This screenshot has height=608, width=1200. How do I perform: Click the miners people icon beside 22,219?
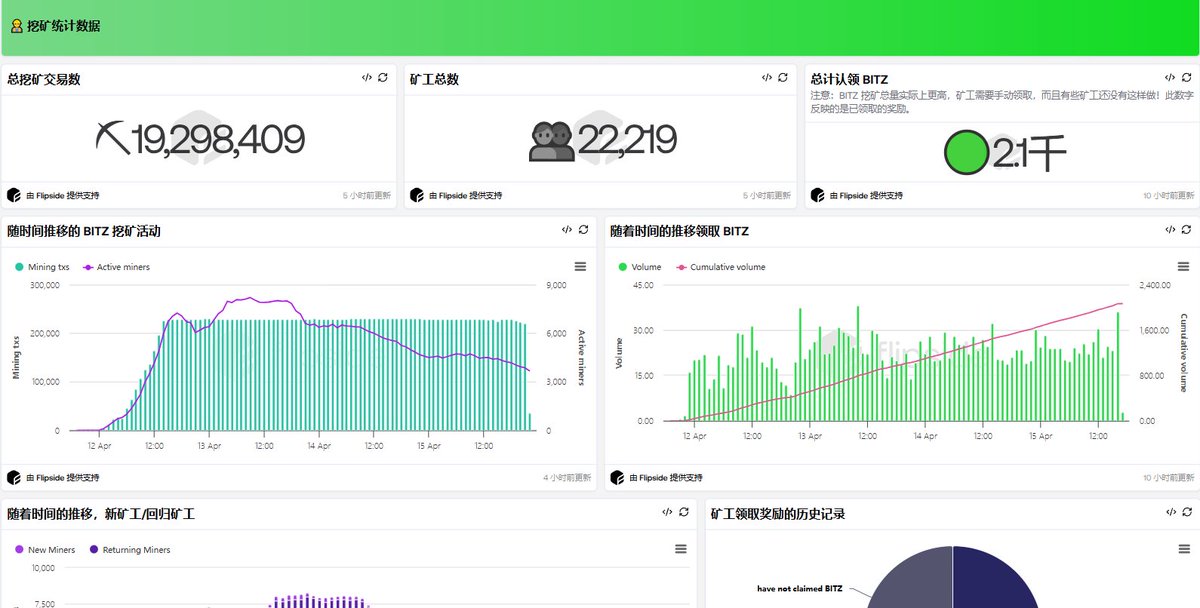(x=552, y=141)
